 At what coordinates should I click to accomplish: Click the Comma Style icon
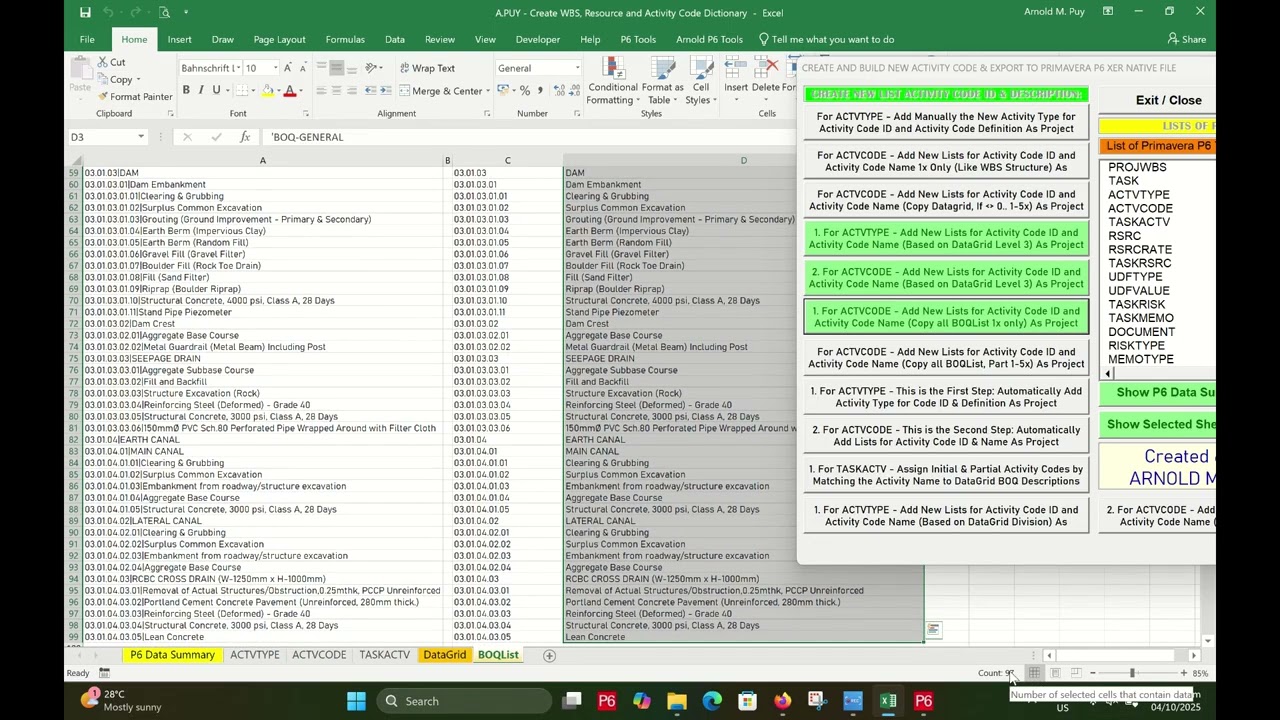tap(540, 91)
